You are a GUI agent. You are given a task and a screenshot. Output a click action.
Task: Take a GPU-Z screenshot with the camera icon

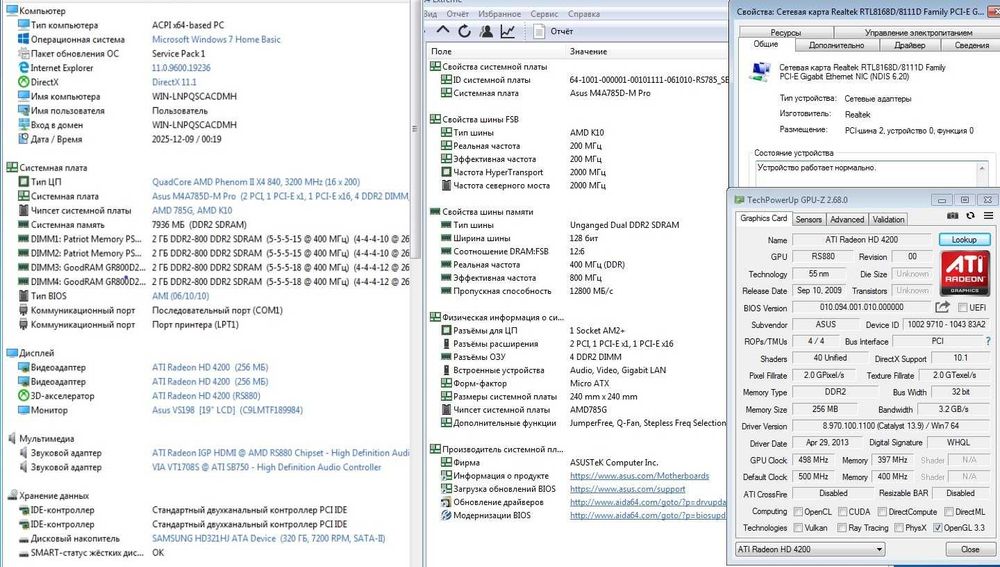952,216
